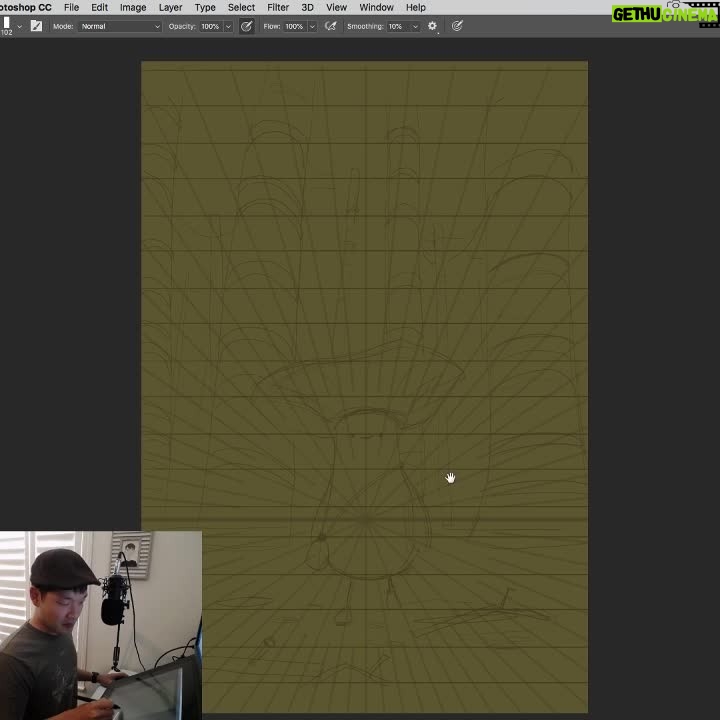Open smoothing options gear icon
Image resolution: width=720 pixels, height=720 pixels.
tap(432, 26)
